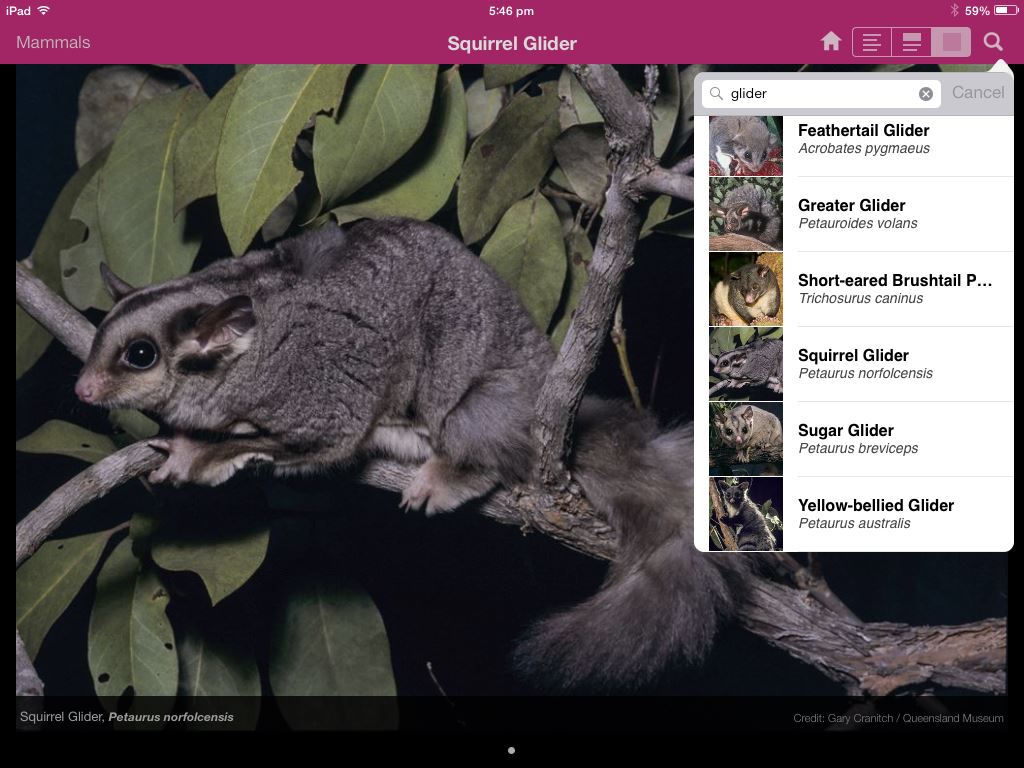This screenshot has width=1024, height=768.
Task: Switch to split image and text view
Action: click(911, 42)
